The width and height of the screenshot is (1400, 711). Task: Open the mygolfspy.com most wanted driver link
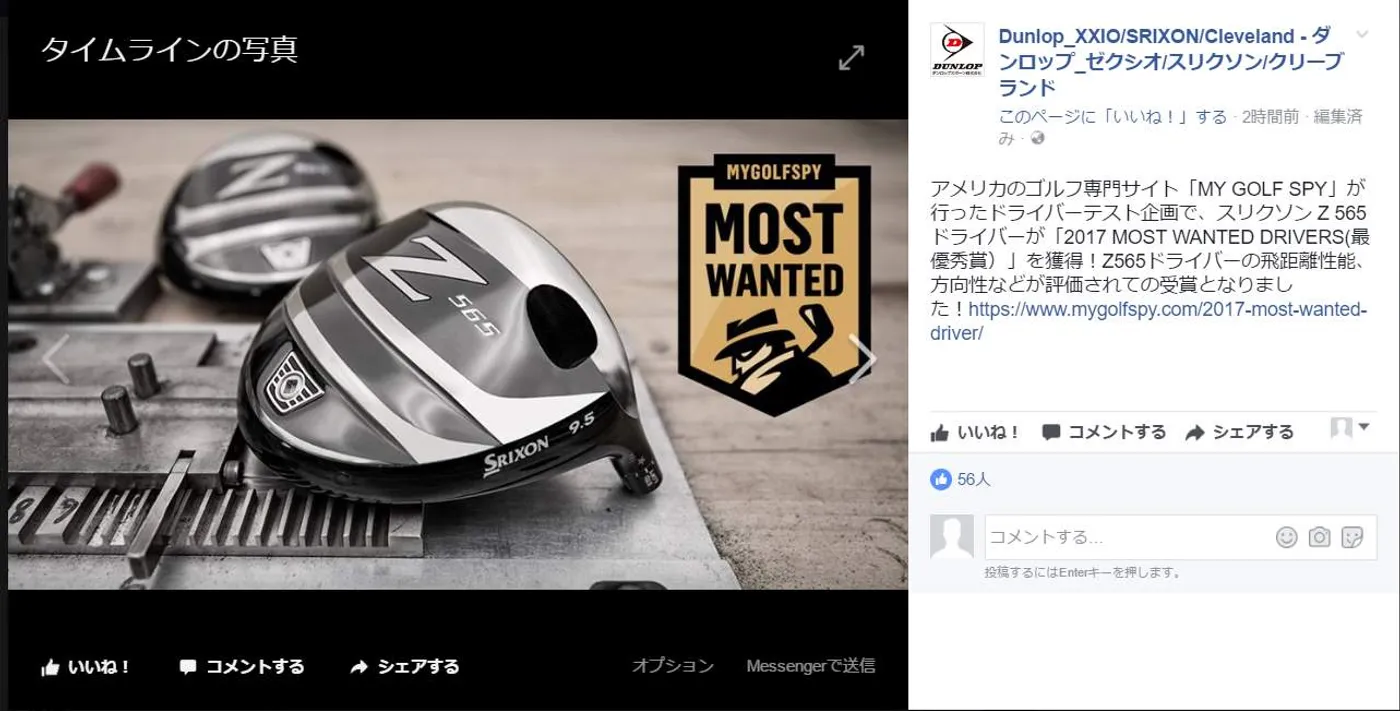coord(1149,321)
